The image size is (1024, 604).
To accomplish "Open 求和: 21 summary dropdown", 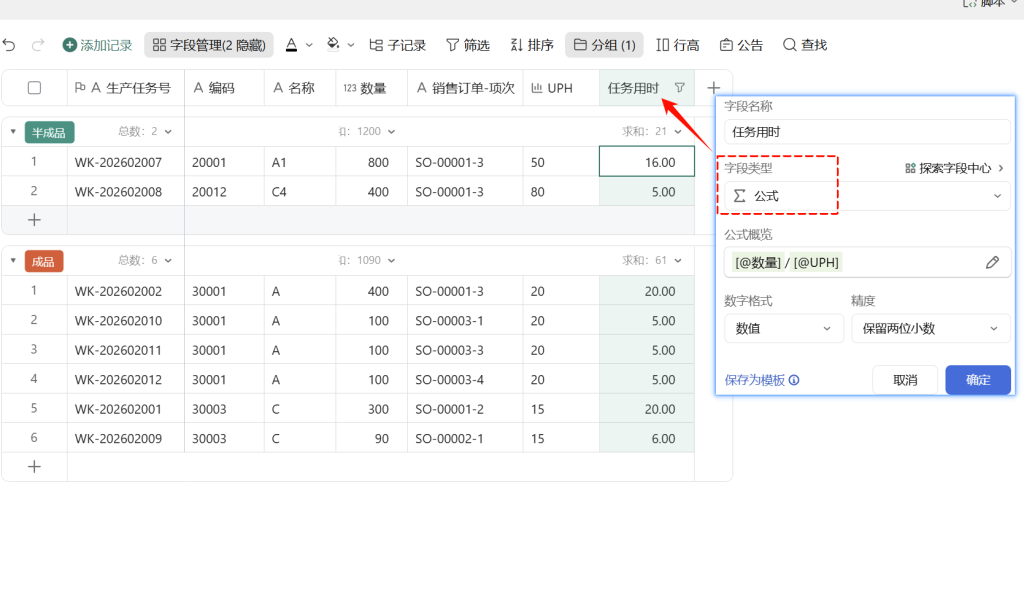I will pyautogui.click(x=652, y=131).
